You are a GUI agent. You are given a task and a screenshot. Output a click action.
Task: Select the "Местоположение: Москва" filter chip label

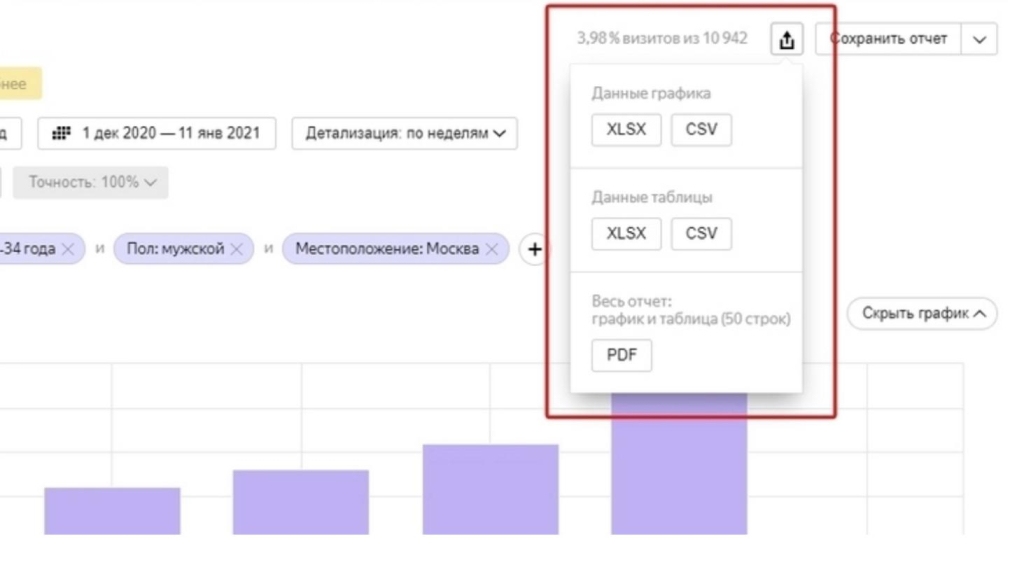(x=387, y=249)
